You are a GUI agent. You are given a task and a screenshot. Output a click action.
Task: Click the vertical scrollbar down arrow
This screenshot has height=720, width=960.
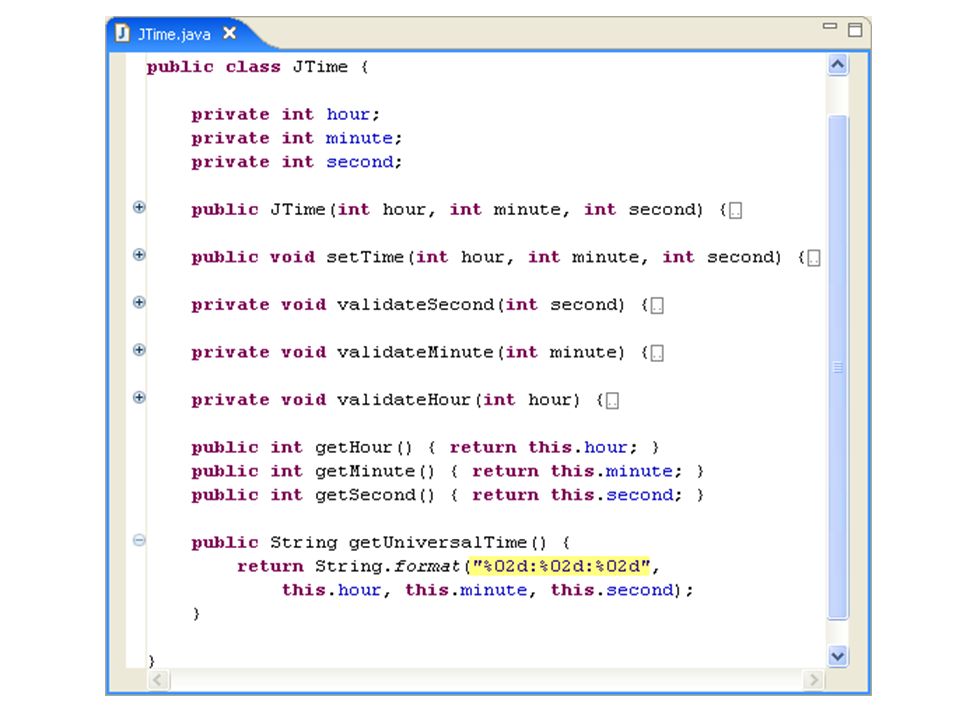[x=838, y=656]
